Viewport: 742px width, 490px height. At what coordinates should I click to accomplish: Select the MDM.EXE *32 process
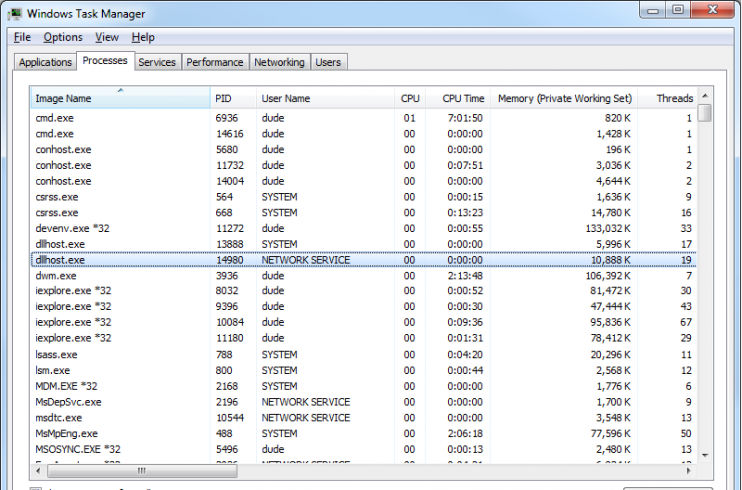(x=363, y=386)
